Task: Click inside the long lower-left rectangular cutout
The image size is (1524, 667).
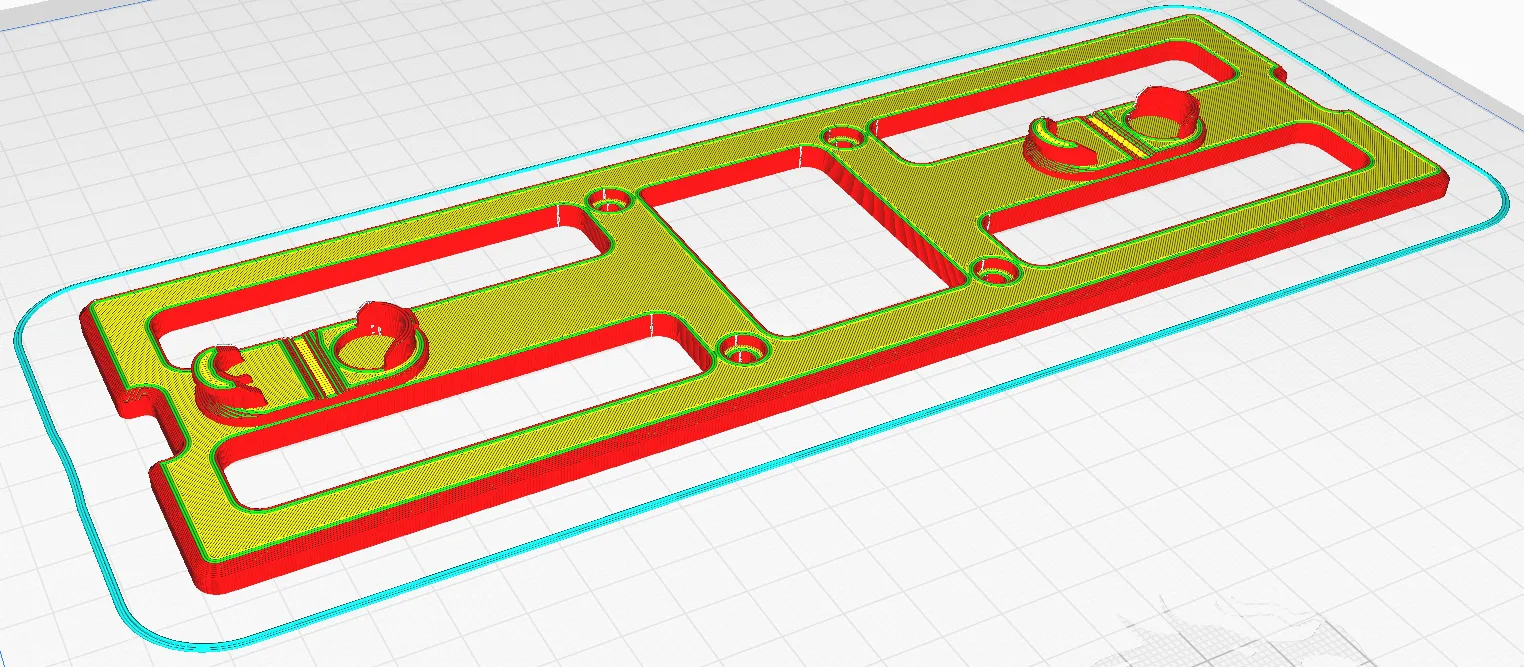Action: [x=440, y=440]
